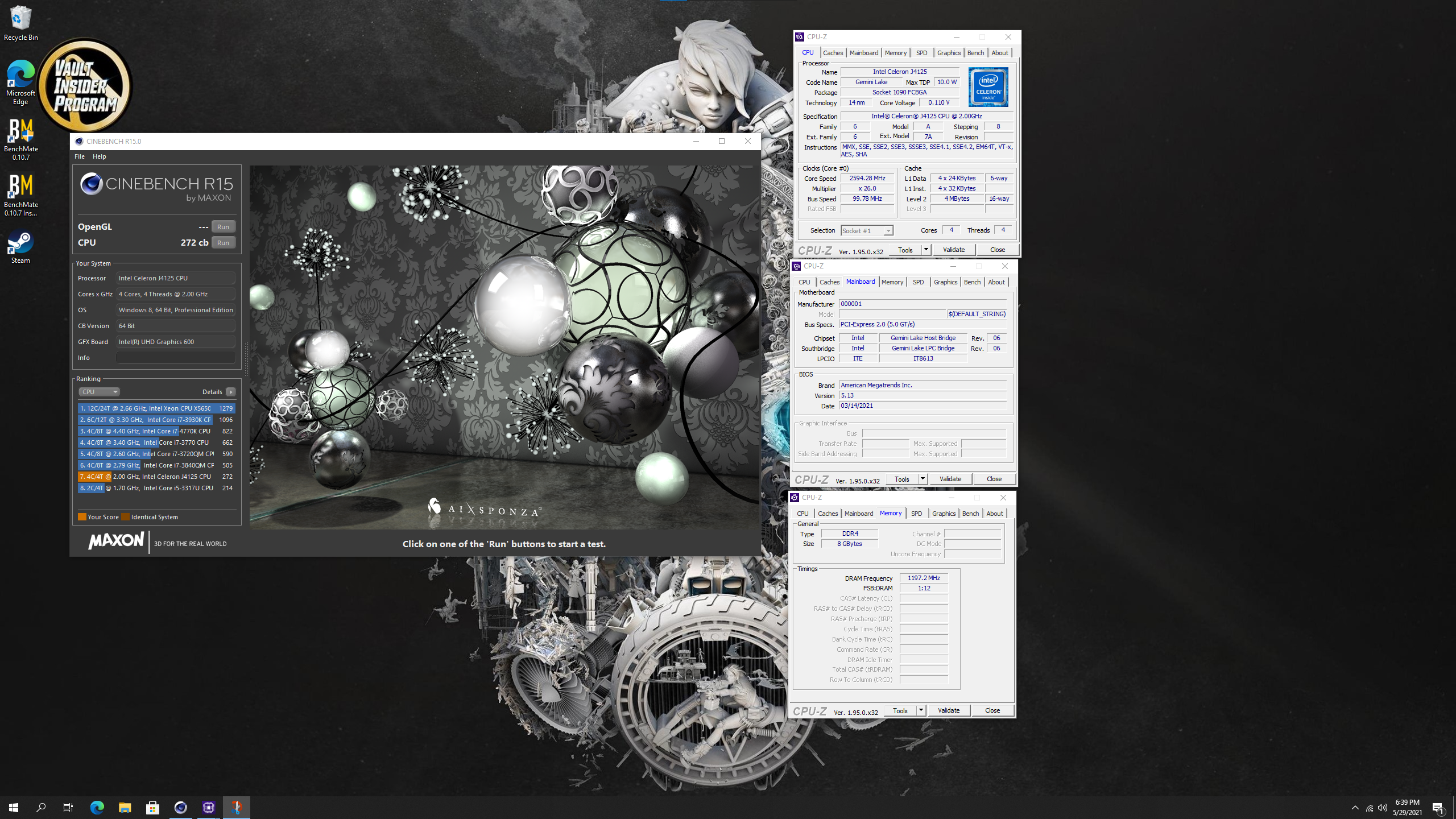Open Graphics tab in middle CPU-Z window

[946, 282]
